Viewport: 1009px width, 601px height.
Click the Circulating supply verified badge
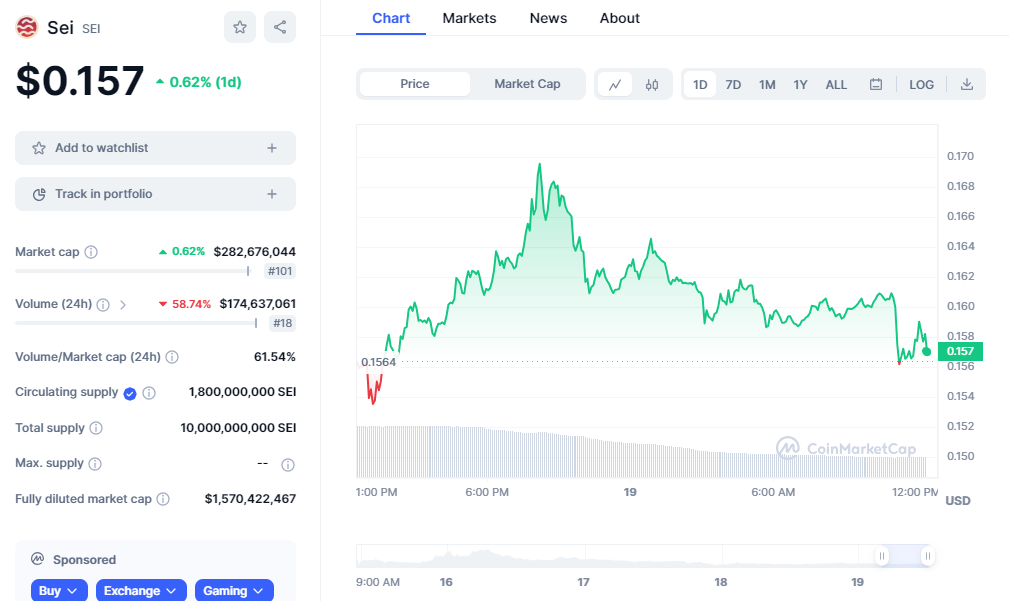(x=130, y=393)
